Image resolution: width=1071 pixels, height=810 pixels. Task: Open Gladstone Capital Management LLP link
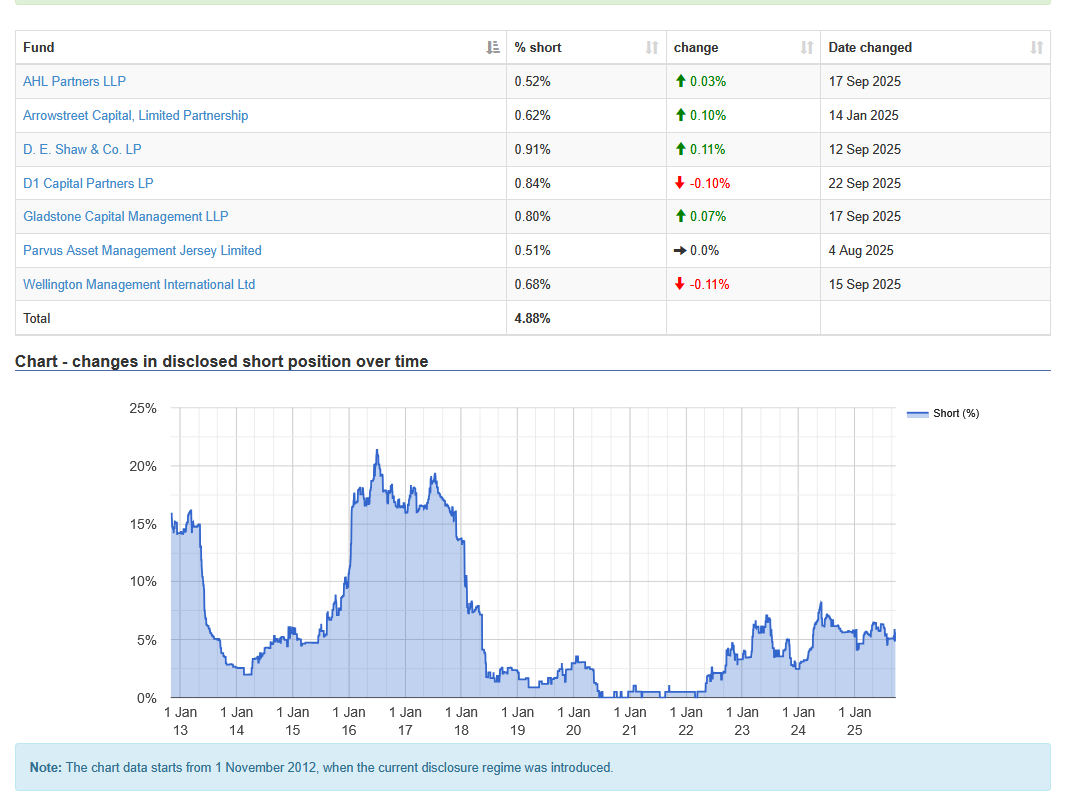tap(126, 217)
